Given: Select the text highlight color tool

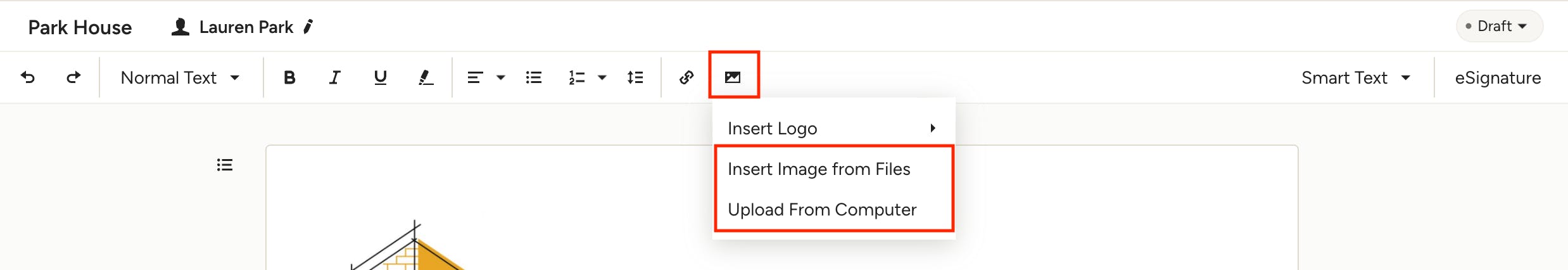Looking at the screenshot, I should 426,77.
